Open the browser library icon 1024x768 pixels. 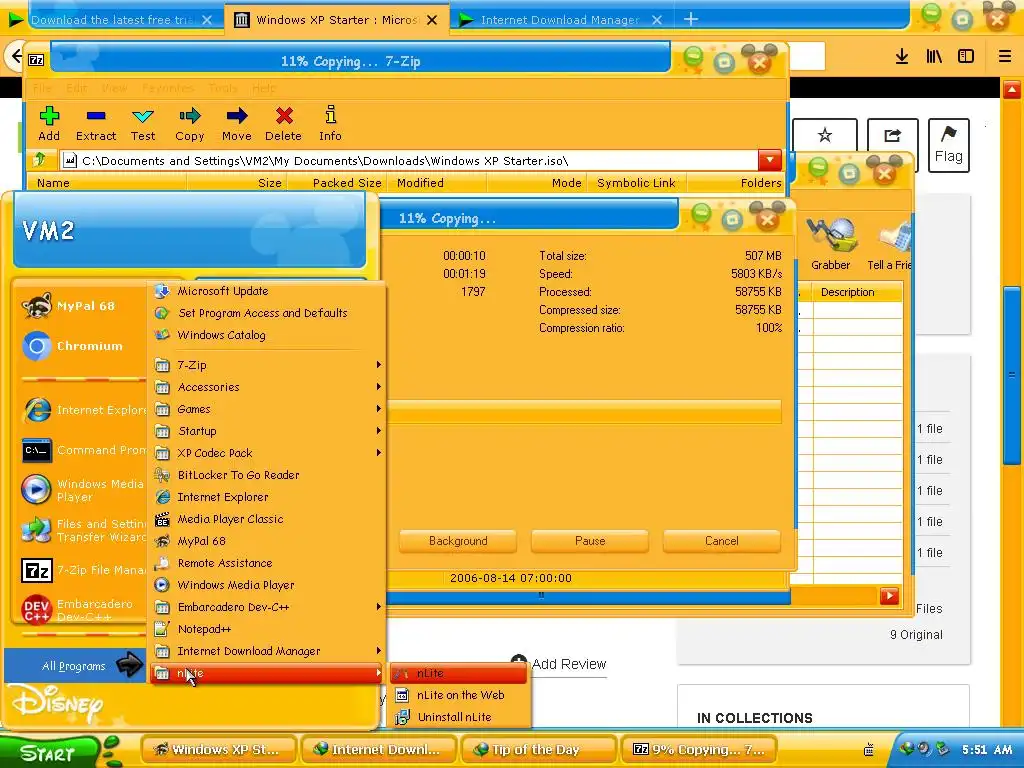934,57
